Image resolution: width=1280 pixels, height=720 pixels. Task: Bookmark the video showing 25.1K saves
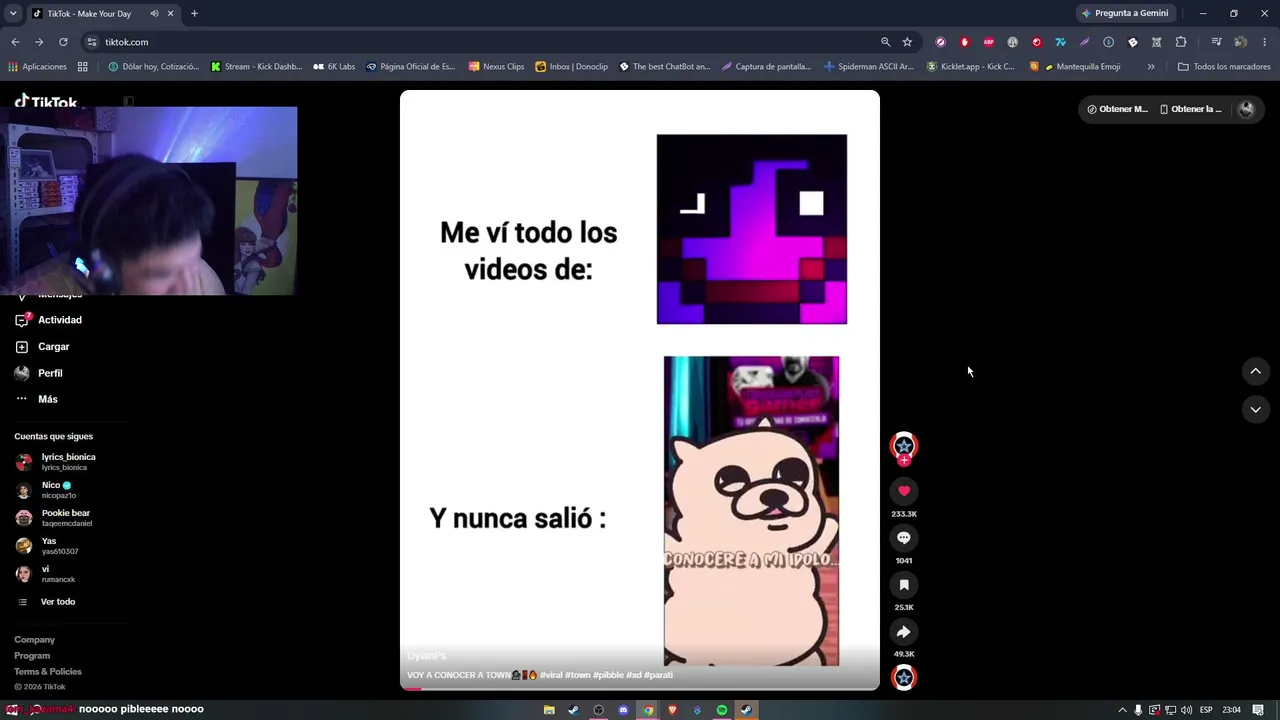[904, 585]
